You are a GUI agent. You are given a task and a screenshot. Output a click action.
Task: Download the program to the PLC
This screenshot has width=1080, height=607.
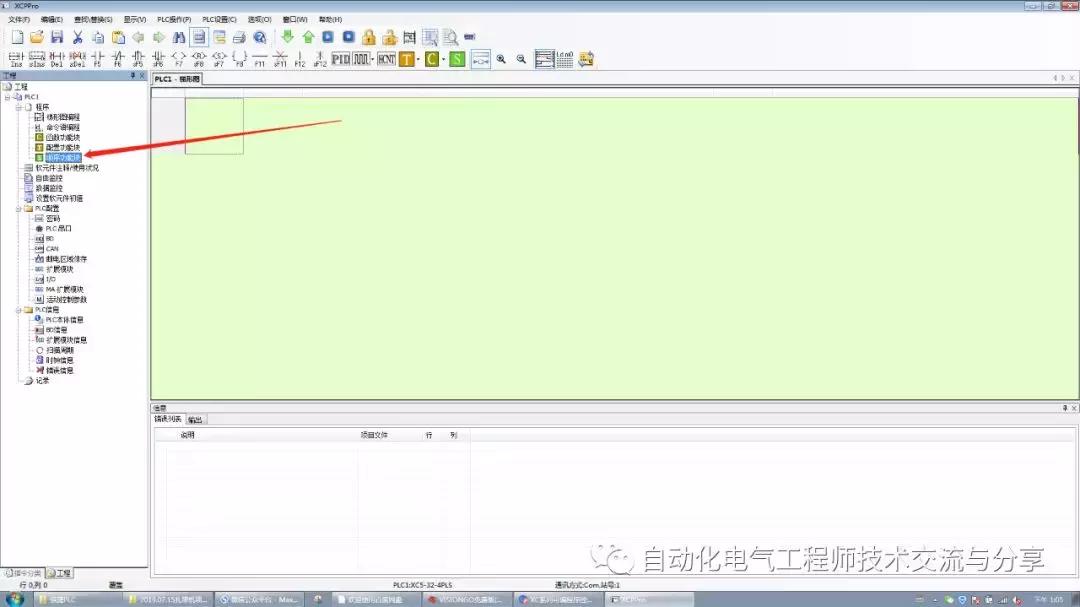coord(287,36)
